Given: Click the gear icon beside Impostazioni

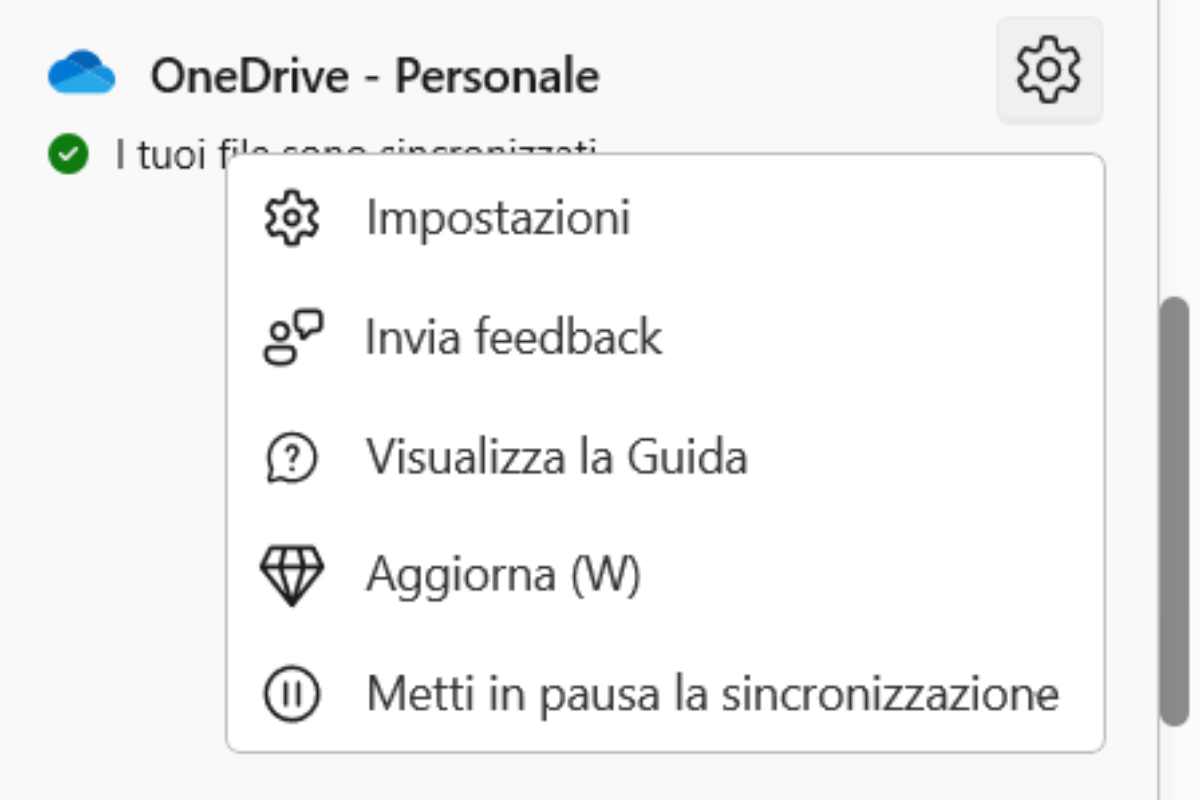Looking at the screenshot, I should point(291,217).
